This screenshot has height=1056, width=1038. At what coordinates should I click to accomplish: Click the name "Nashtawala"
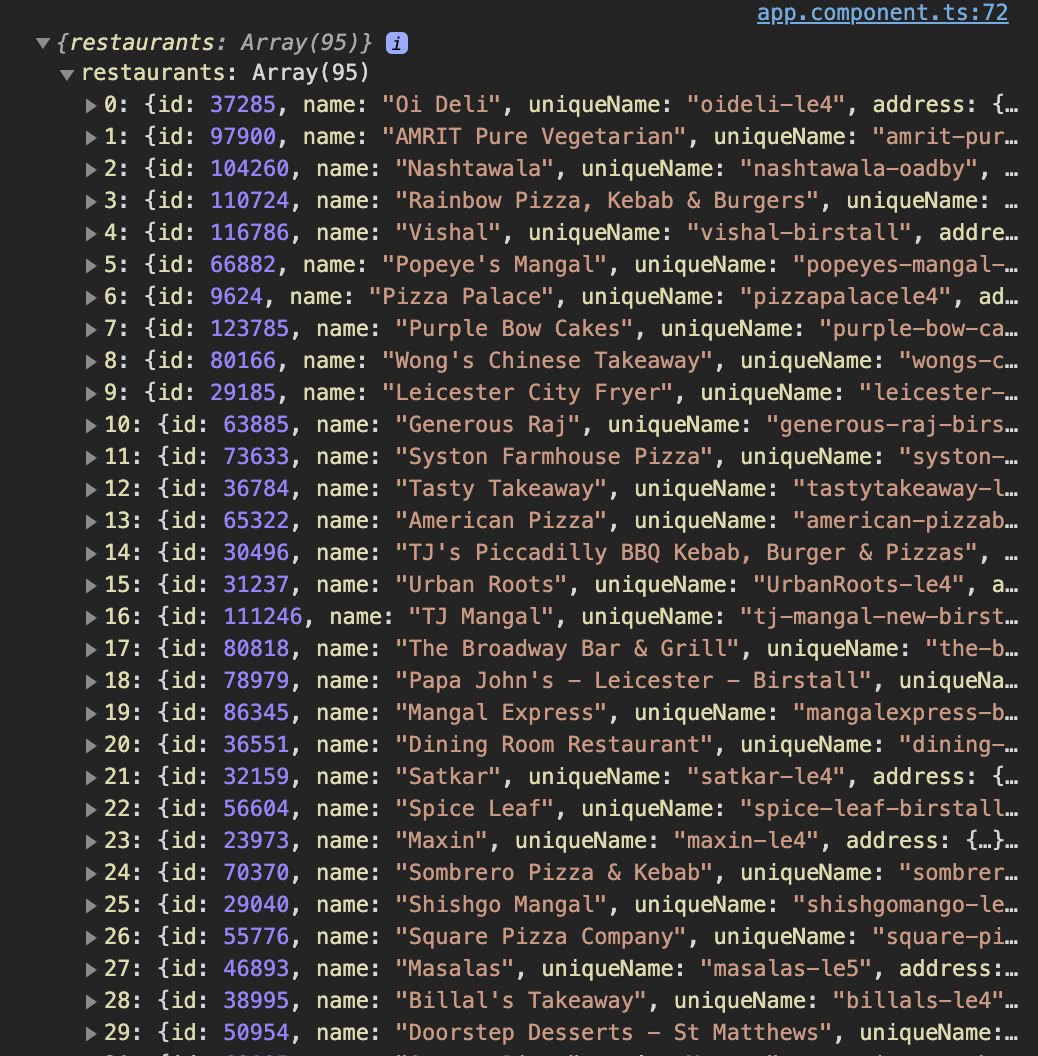coord(475,168)
